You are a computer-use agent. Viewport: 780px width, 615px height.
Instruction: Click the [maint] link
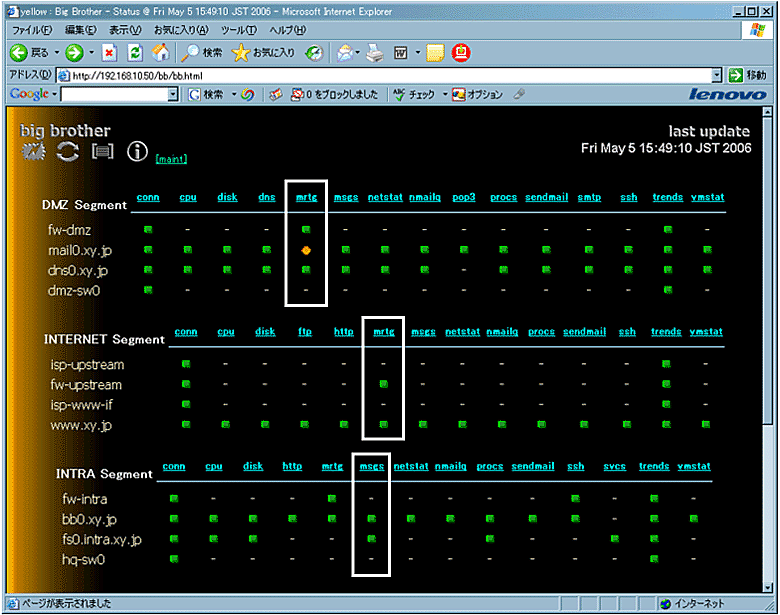[x=171, y=158]
